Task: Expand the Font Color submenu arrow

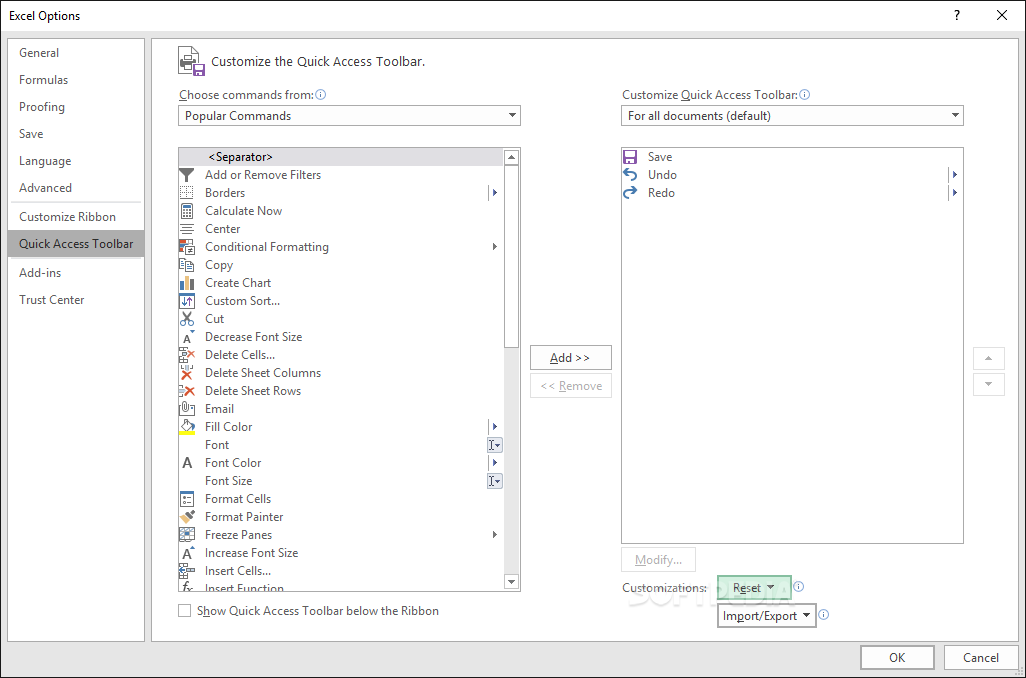Action: [495, 463]
